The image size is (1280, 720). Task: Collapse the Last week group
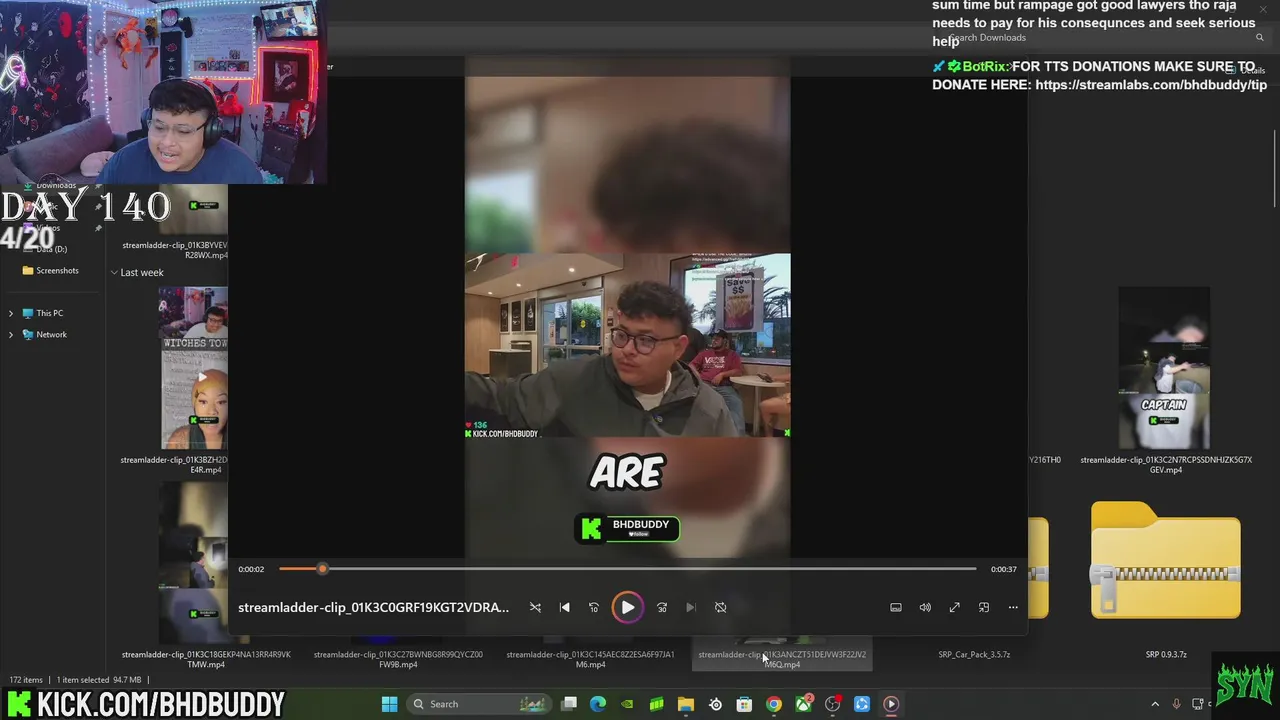[x=114, y=272]
